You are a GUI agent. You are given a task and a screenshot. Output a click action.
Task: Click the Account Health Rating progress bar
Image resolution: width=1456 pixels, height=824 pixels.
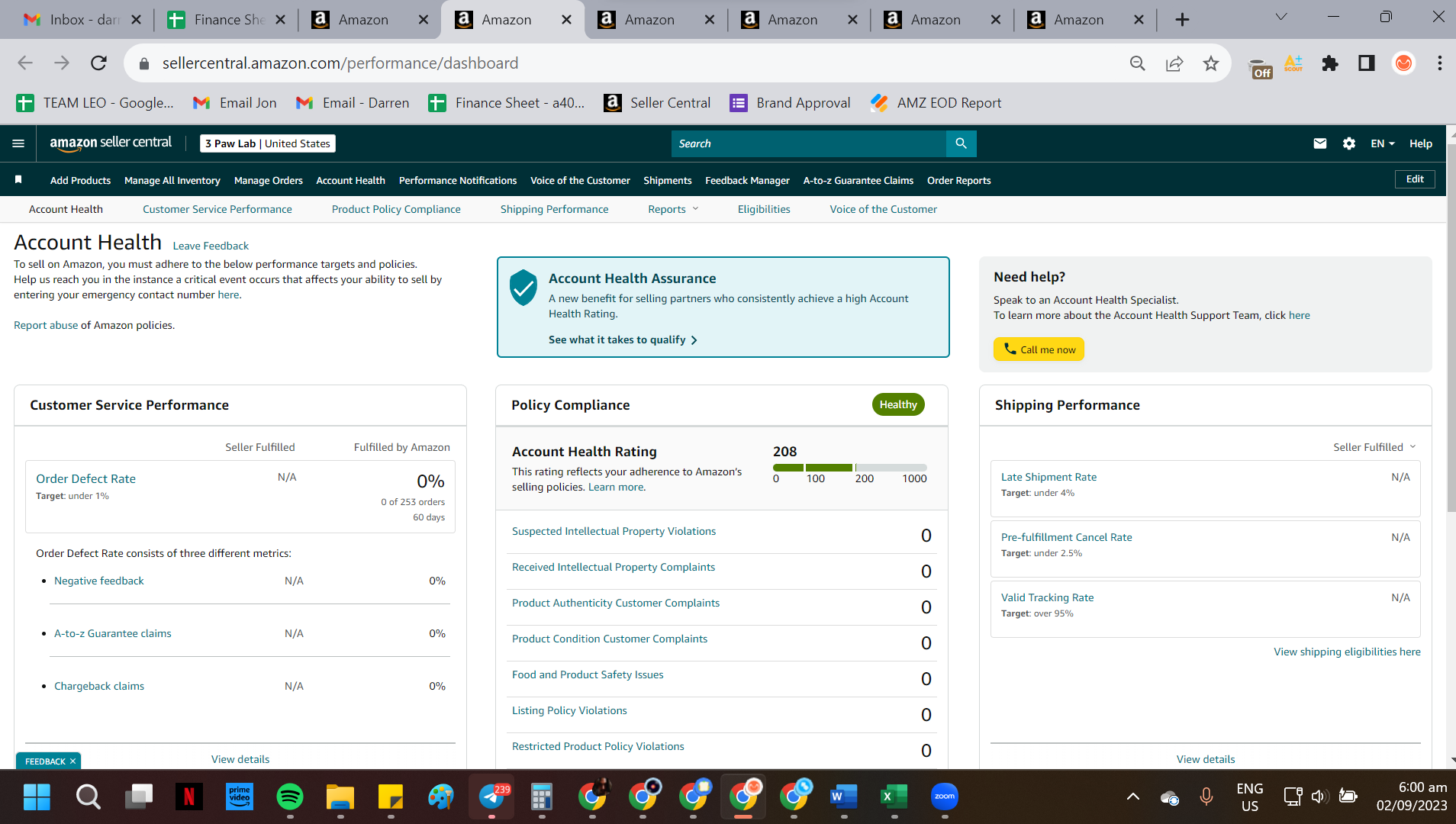(x=850, y=467)
